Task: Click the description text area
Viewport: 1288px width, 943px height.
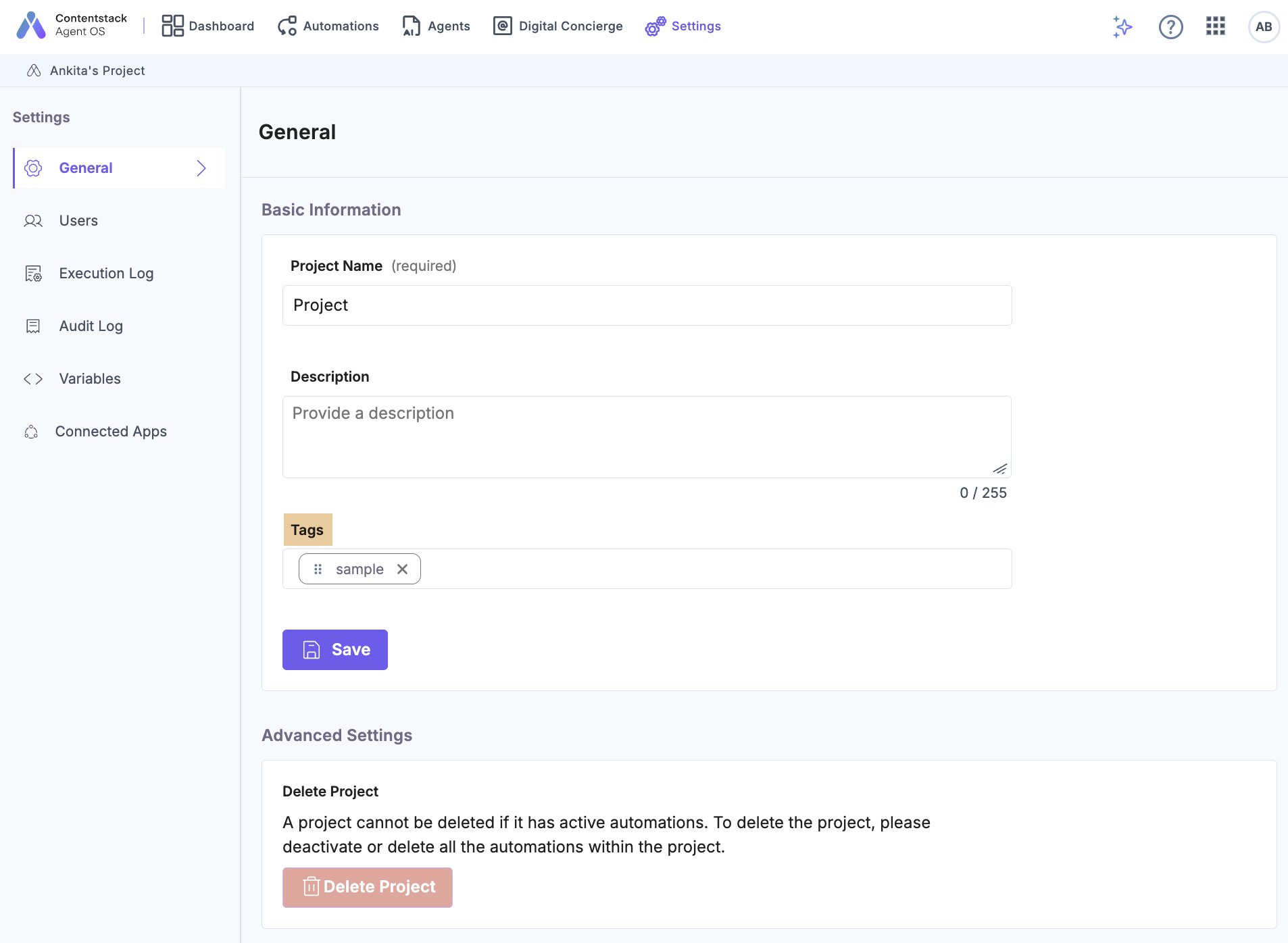Action: tap(647, 436)
